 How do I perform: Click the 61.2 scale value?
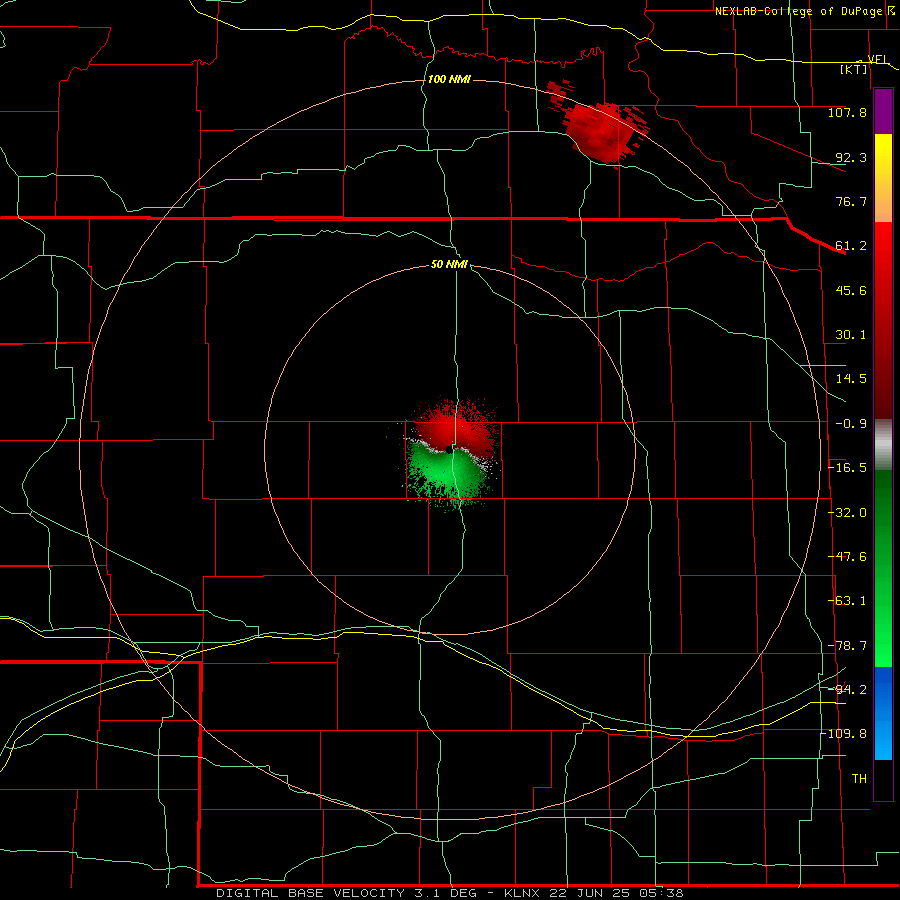click(851, 246)
